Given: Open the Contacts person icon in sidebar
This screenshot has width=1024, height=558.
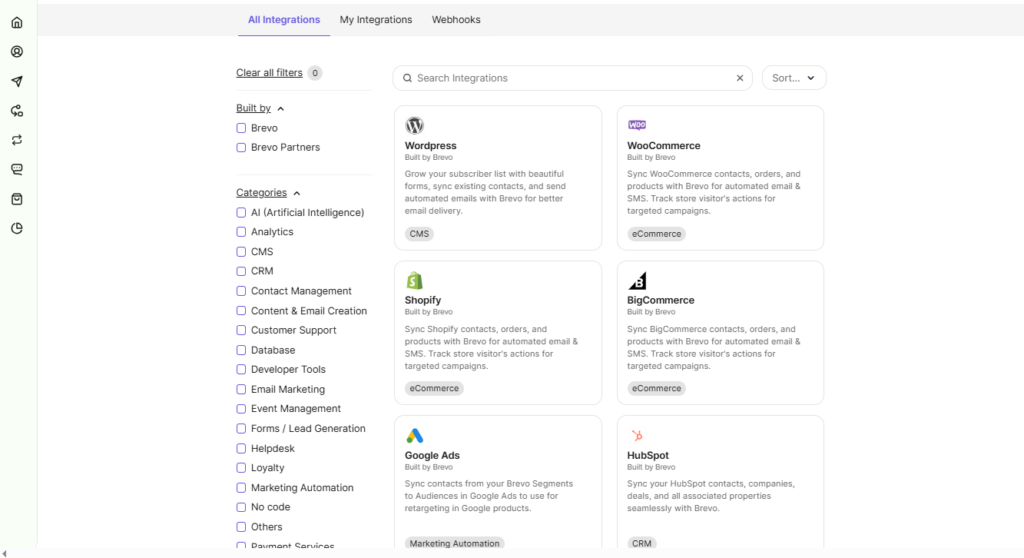Looking at the screenshot, I should (x=17, y=52).
